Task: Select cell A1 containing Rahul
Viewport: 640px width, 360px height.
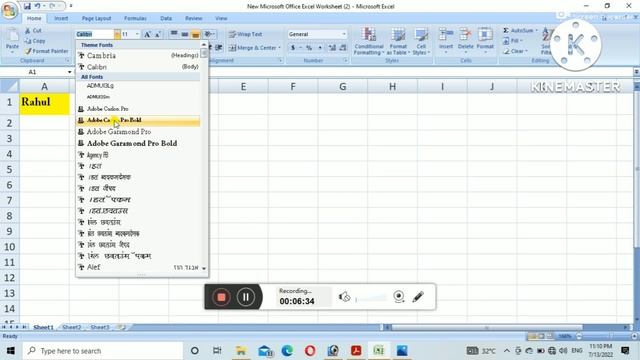Action: pos(44,104)
